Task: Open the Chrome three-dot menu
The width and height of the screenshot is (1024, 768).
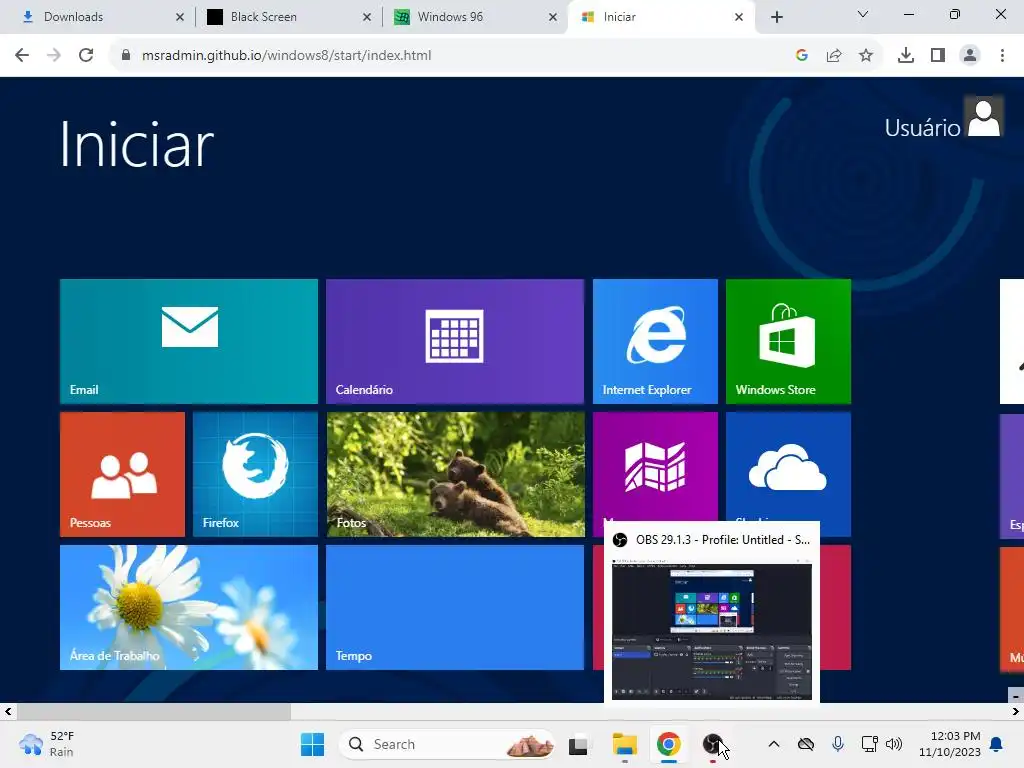Action: click(x=1002, y=55)
